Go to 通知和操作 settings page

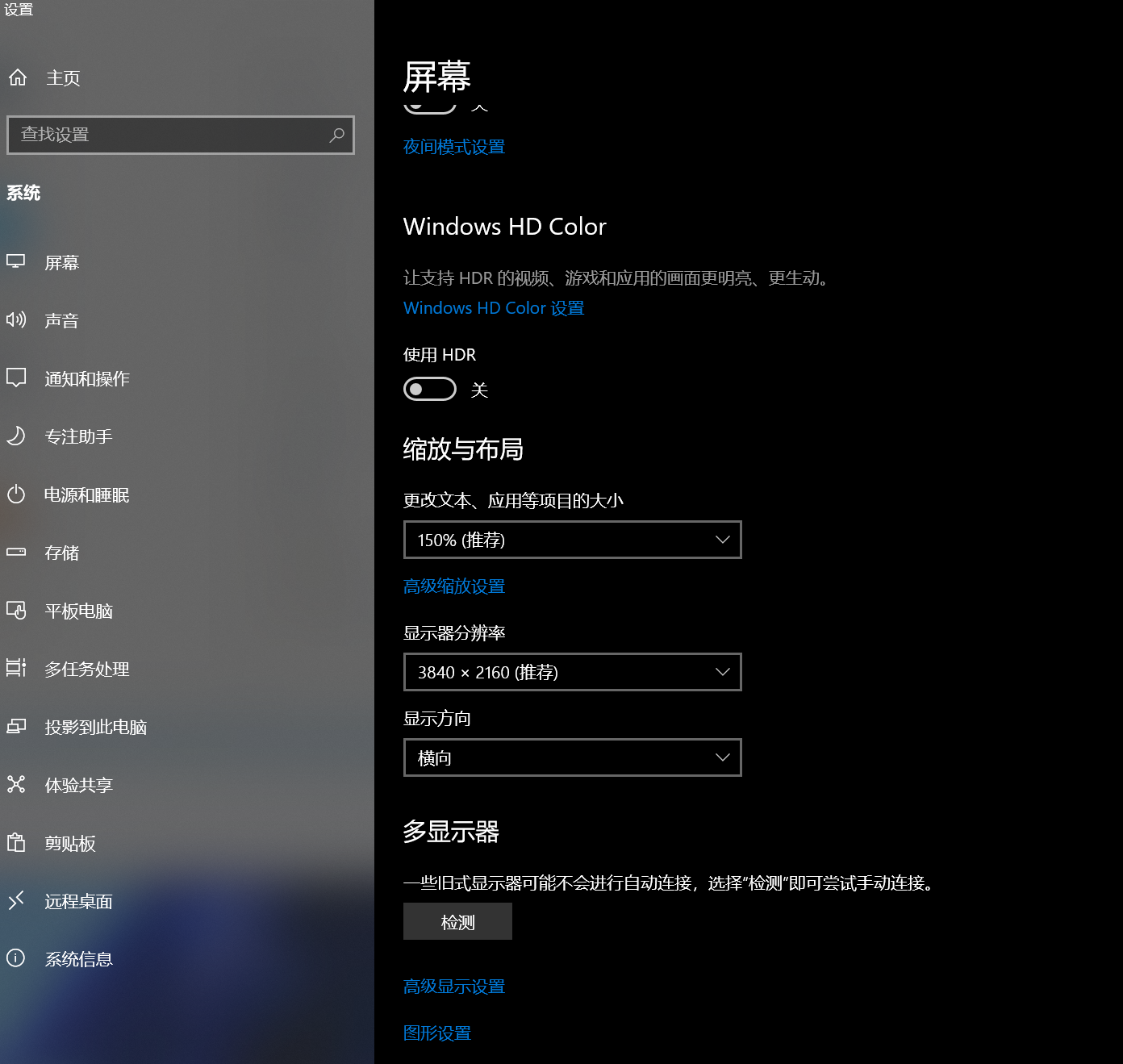[x=87, y=378]
